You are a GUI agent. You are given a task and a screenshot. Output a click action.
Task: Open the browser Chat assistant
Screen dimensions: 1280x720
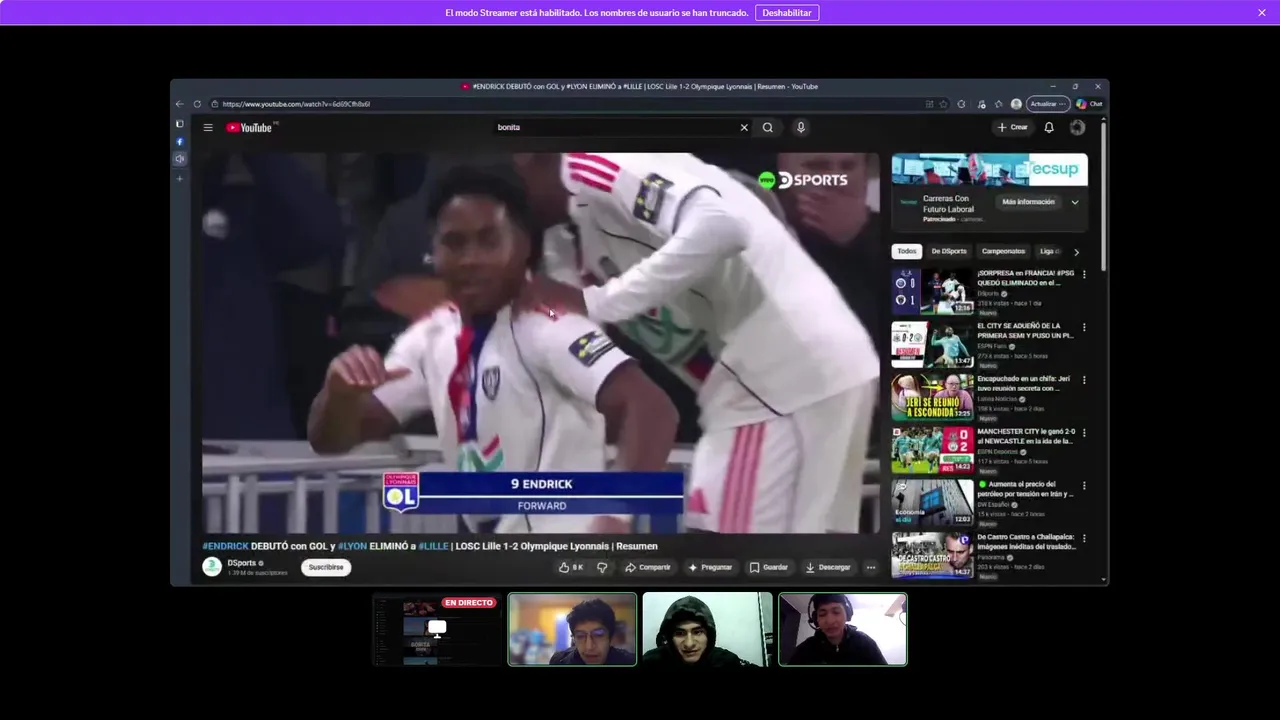coord(1090,104)
